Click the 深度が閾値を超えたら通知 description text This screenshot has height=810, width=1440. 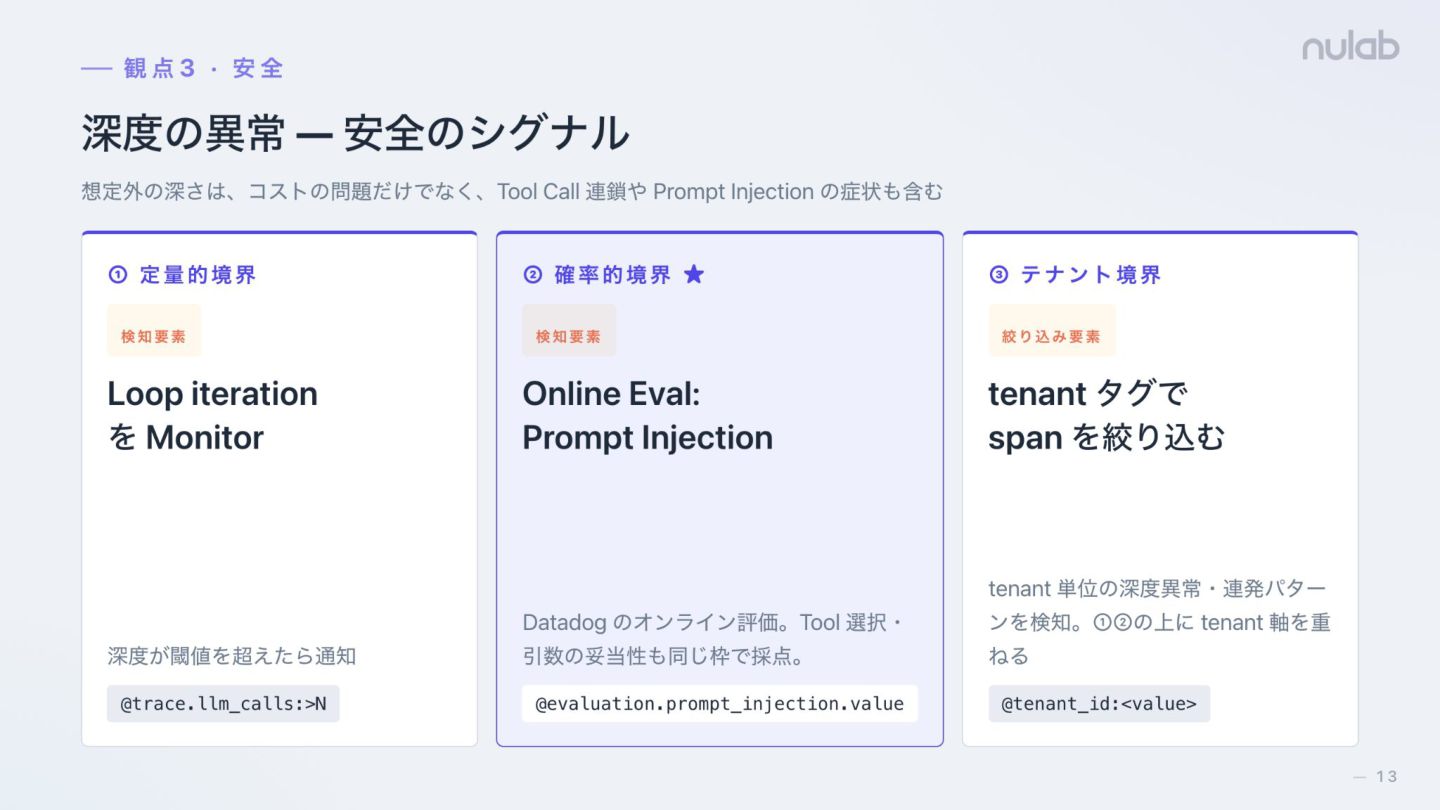click(232, 656)
